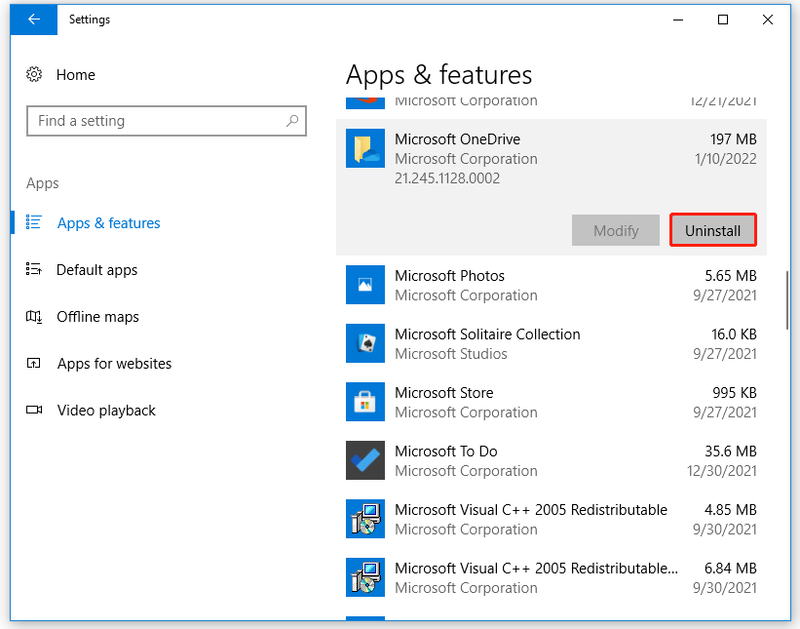Click the 16.0 KB Solitaire size
The height and width of the screenshot is (629, 800).
[x=734, y=335]
